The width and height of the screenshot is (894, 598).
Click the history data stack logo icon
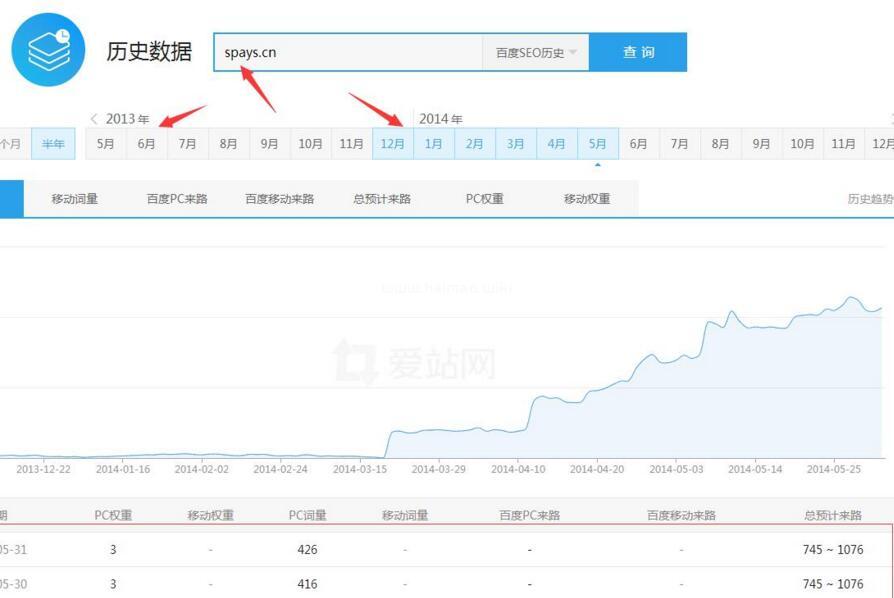point(48,50)
